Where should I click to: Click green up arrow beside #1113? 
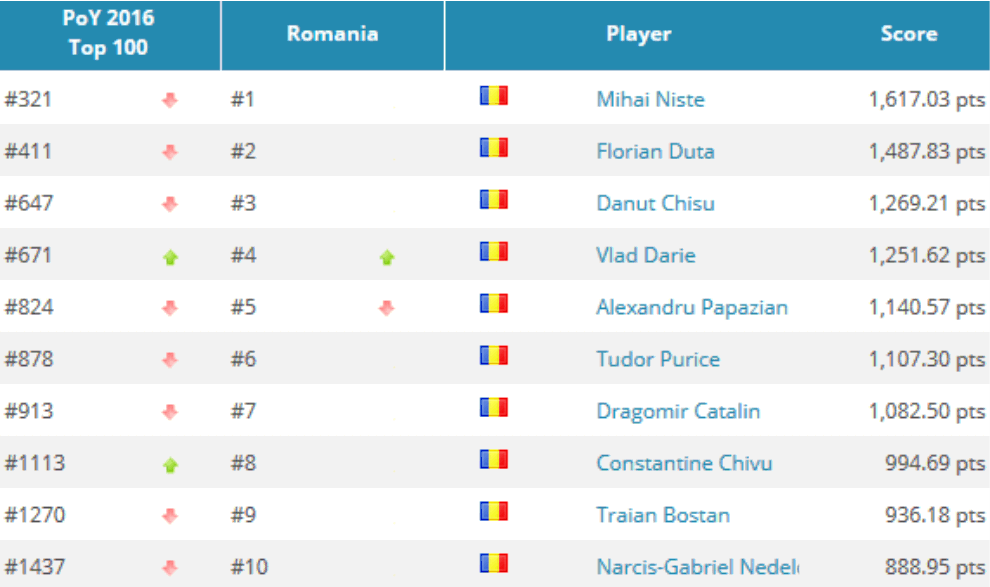(x=170, y=465)
